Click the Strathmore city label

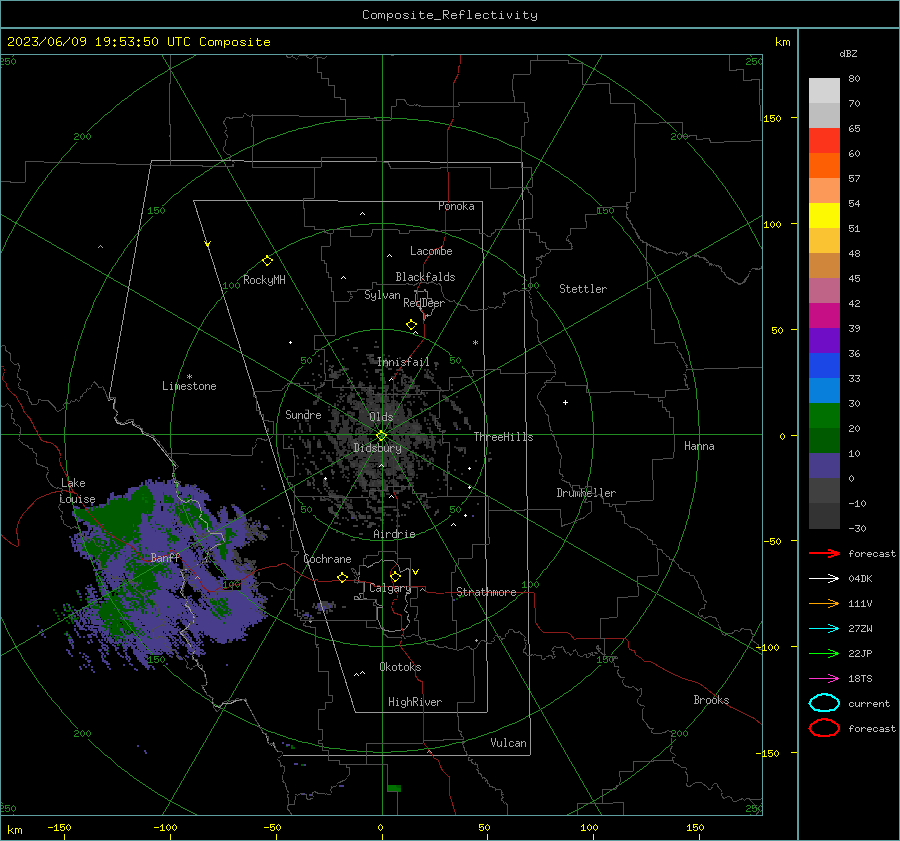coord(486,592)
